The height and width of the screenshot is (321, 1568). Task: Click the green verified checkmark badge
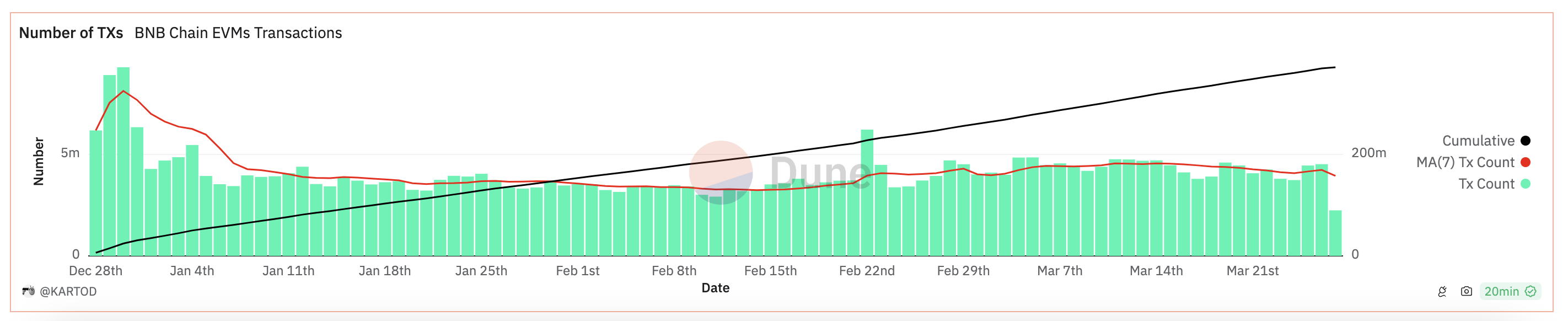pyautogui.click(x=1531, y=292)
